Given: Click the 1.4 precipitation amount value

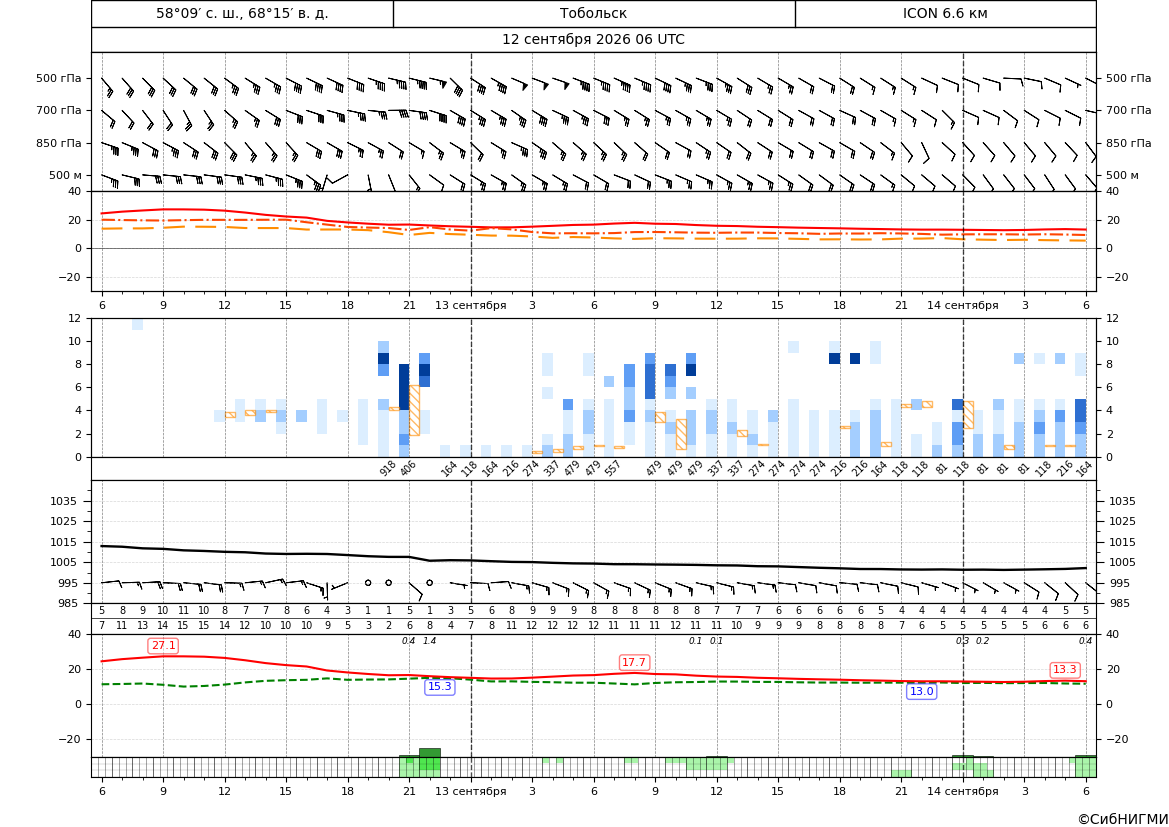Looking at the screenshot, I should coord(429,641).
